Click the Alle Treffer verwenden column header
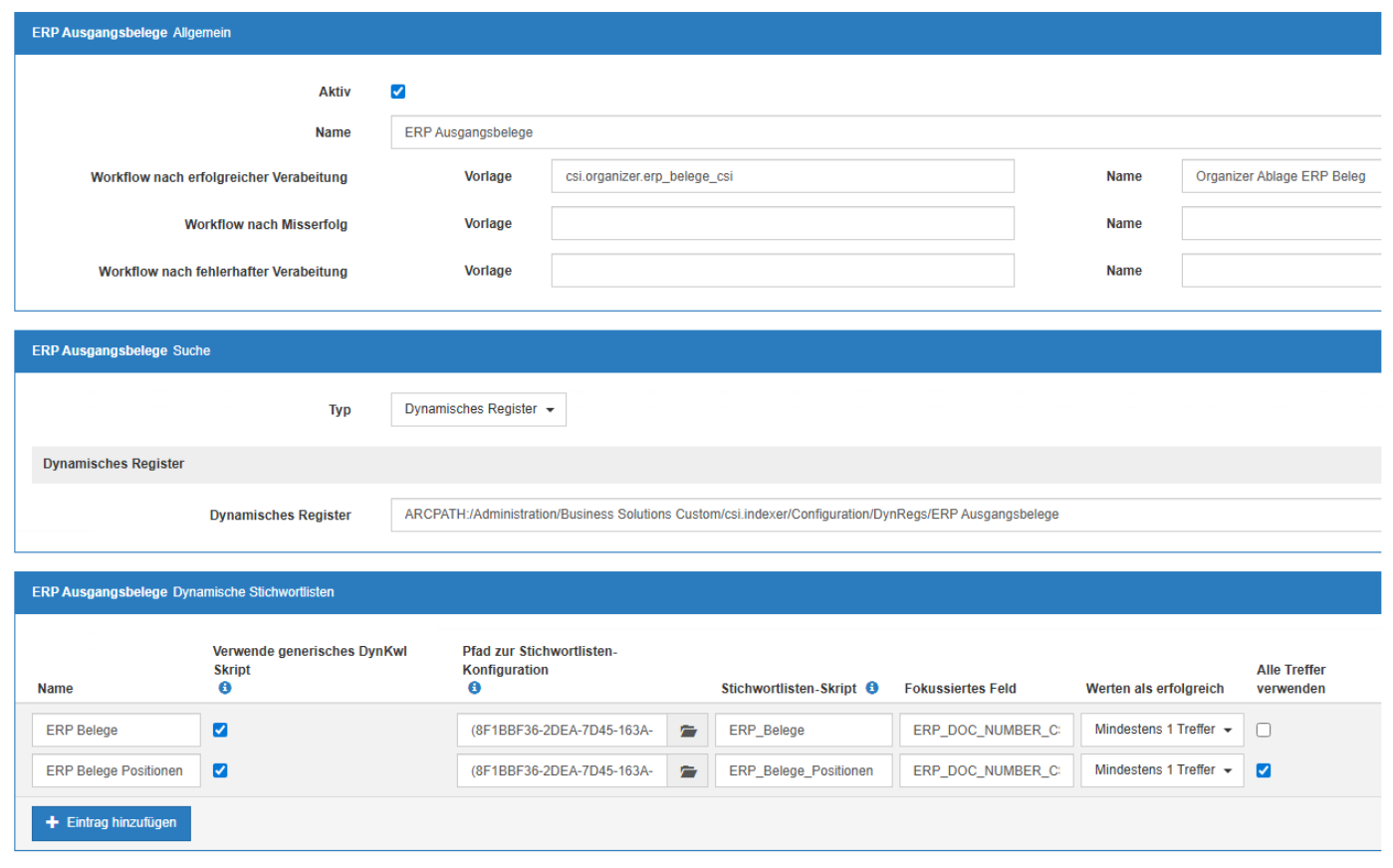1393x868 pixels. click(x=1290, y=679)
